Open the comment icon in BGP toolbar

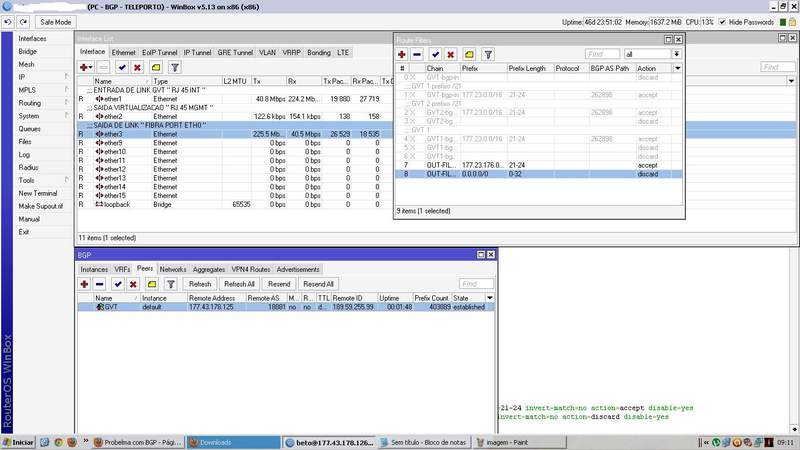[x=156, y=284]
